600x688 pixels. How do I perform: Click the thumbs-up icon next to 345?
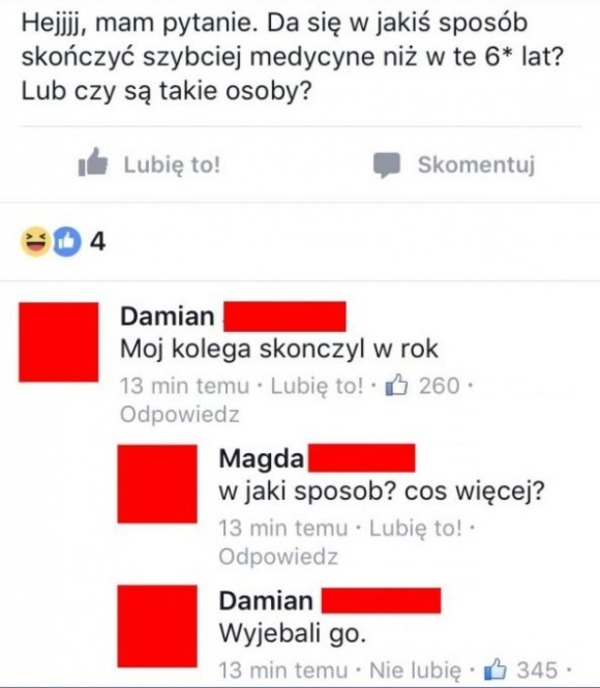tap(495, 670)
